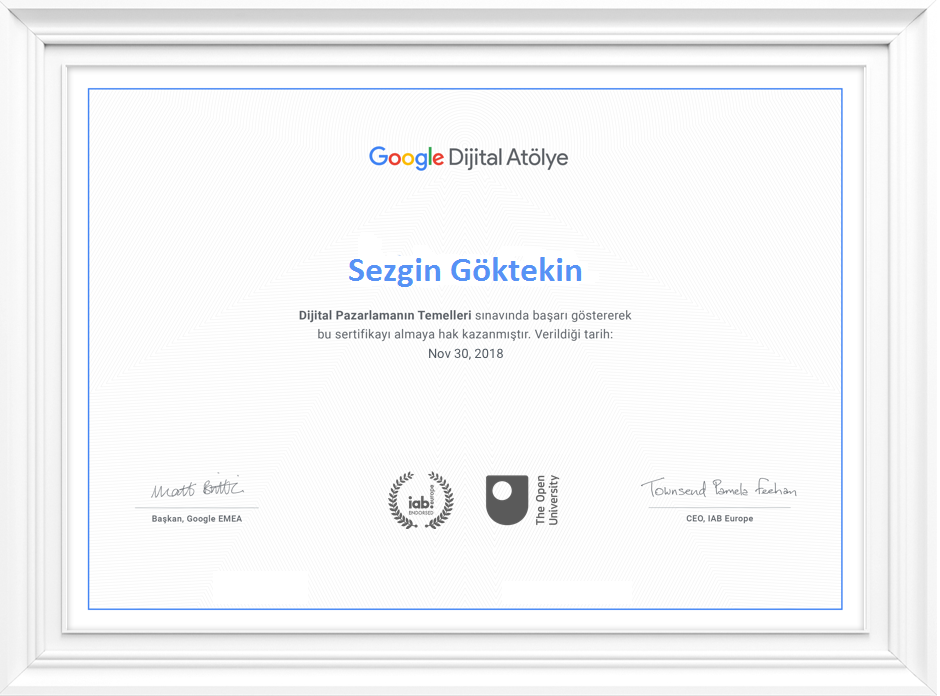Click the underline above "Başkan, Google EMEA"
This screenshot has height=696, width=940.
(197, 508)
